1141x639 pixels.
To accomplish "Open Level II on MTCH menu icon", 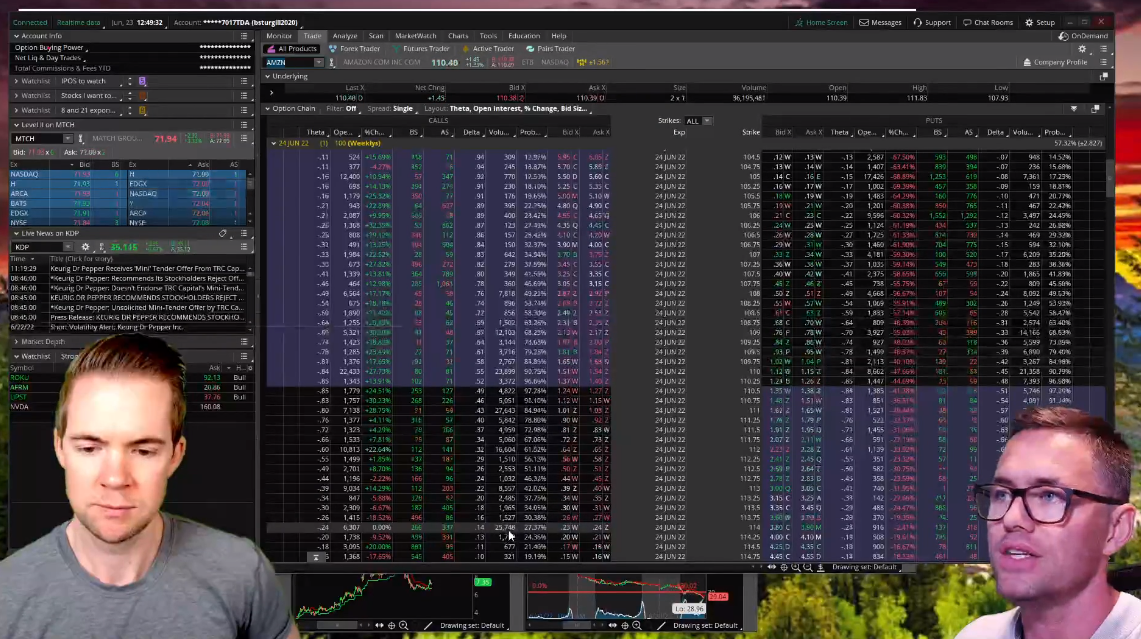I will point(244,125).
